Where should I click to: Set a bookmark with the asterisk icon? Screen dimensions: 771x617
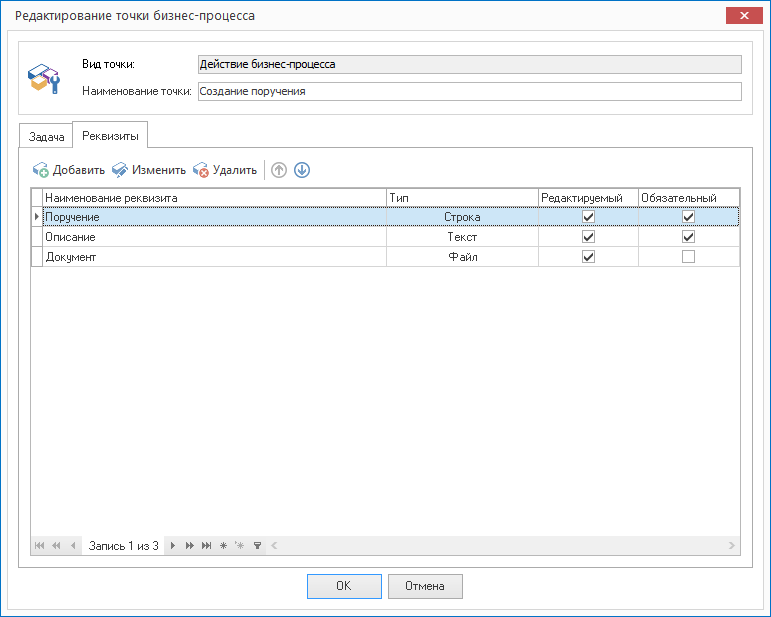click(223, 545)
